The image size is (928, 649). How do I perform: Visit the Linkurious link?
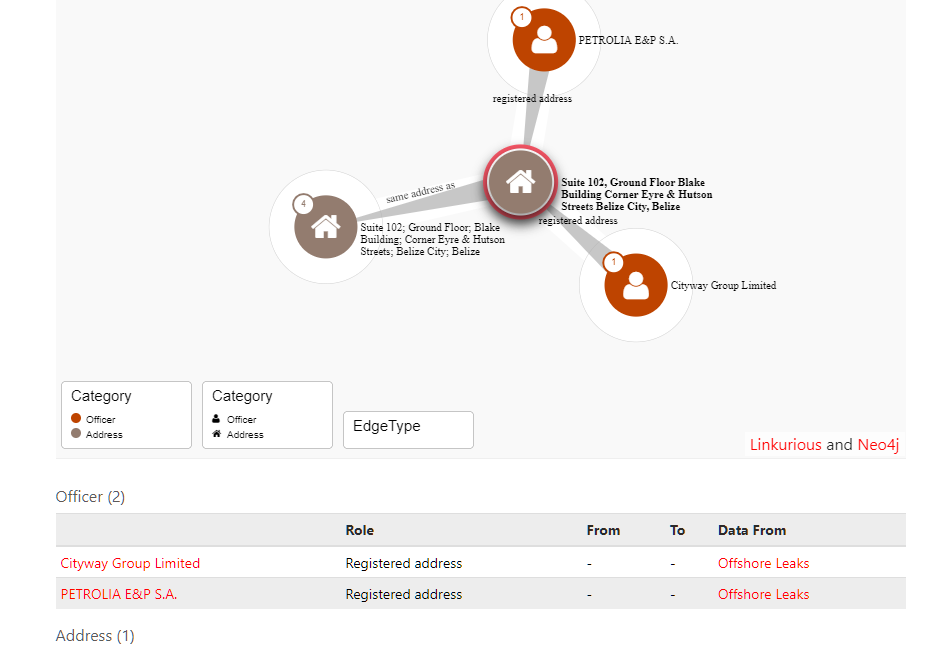[785, 445]
